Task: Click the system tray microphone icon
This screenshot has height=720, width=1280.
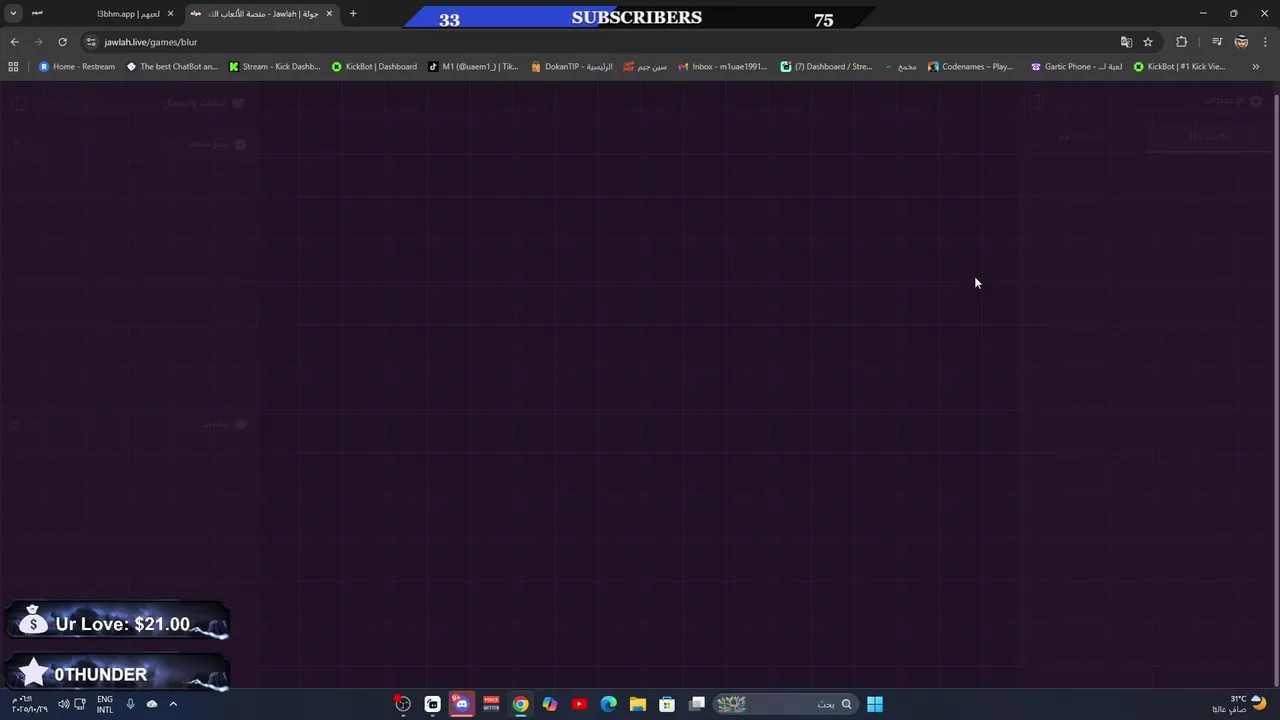Action: click(x=130, y=704)
